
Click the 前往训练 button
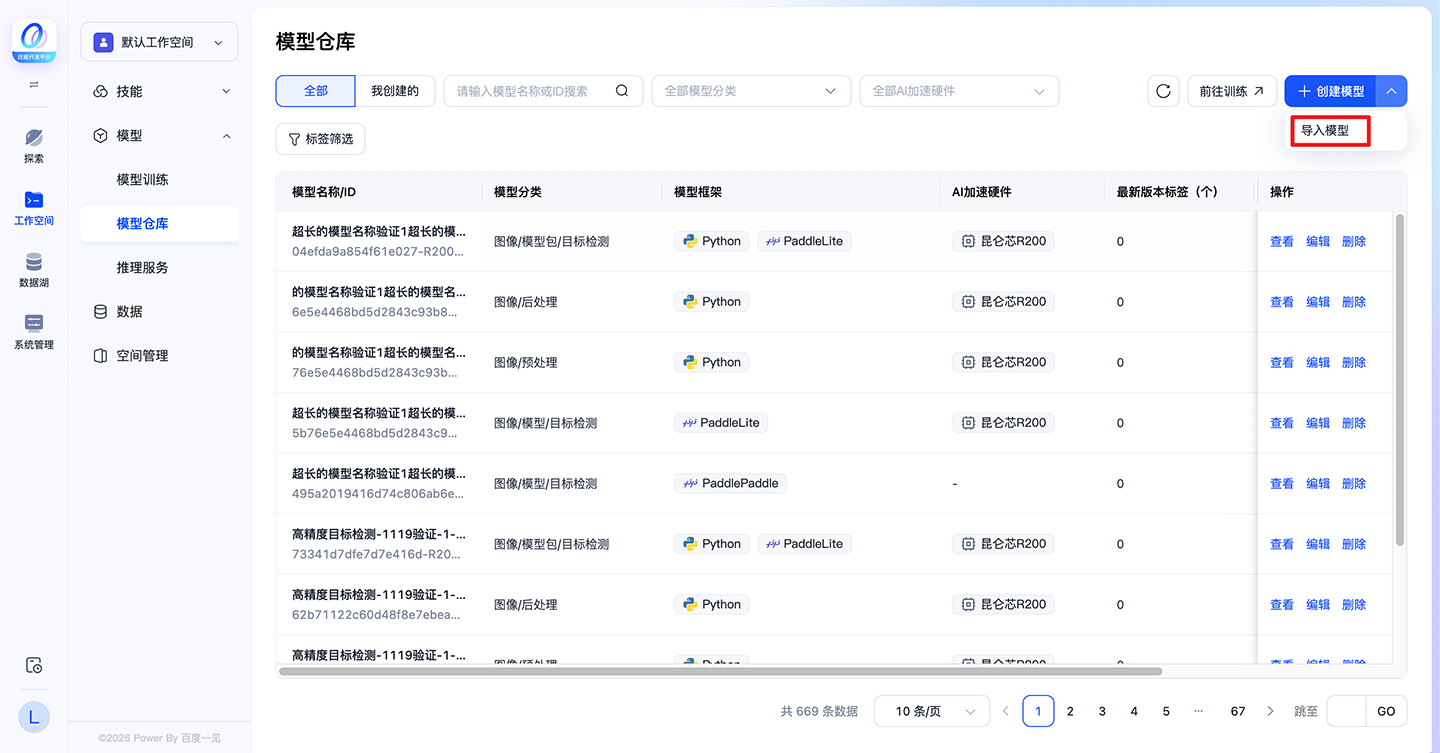pyautogui.click(x=1232, y=91)
